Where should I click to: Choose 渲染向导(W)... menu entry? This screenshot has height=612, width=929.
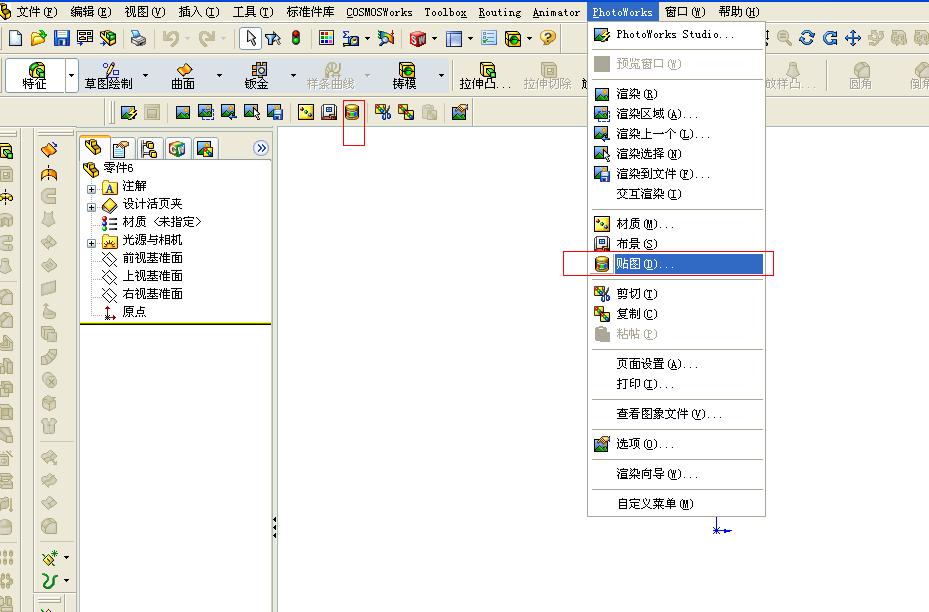coord(676,474)
